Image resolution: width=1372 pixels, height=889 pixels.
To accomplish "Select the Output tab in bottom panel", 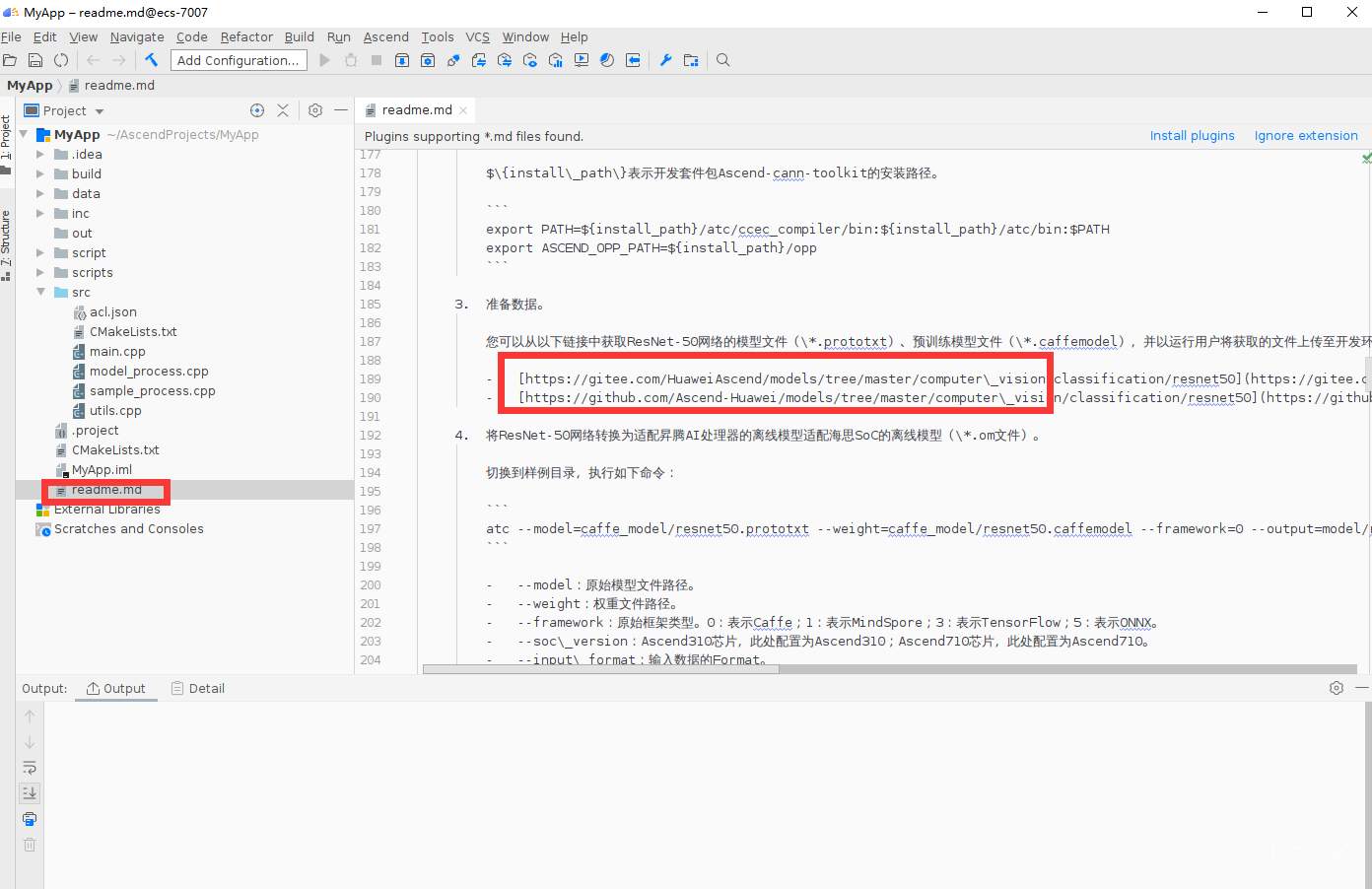I will point(116,688).
